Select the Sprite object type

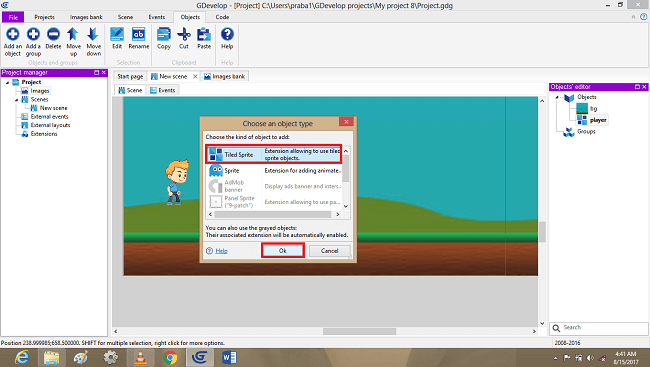click(x=274, y=170)
